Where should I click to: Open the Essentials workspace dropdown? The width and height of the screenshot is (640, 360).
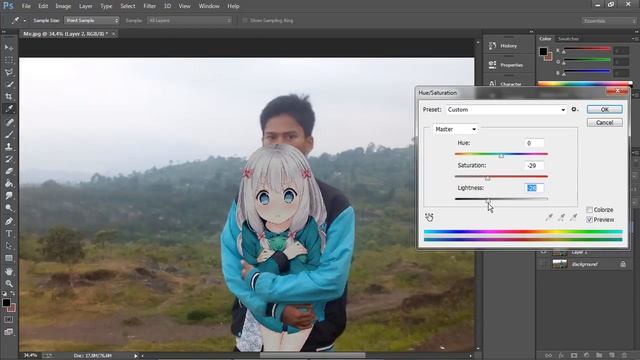click(x=609, y=20)
